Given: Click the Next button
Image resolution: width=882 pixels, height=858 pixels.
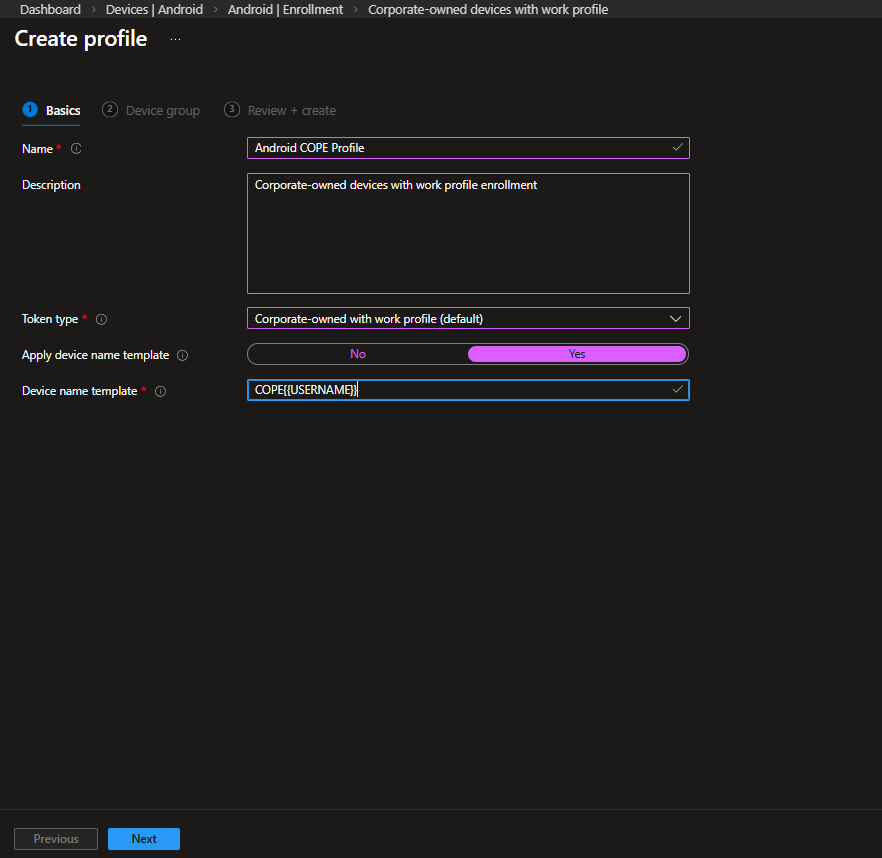Looking at the screenshot, I should 144,839.
